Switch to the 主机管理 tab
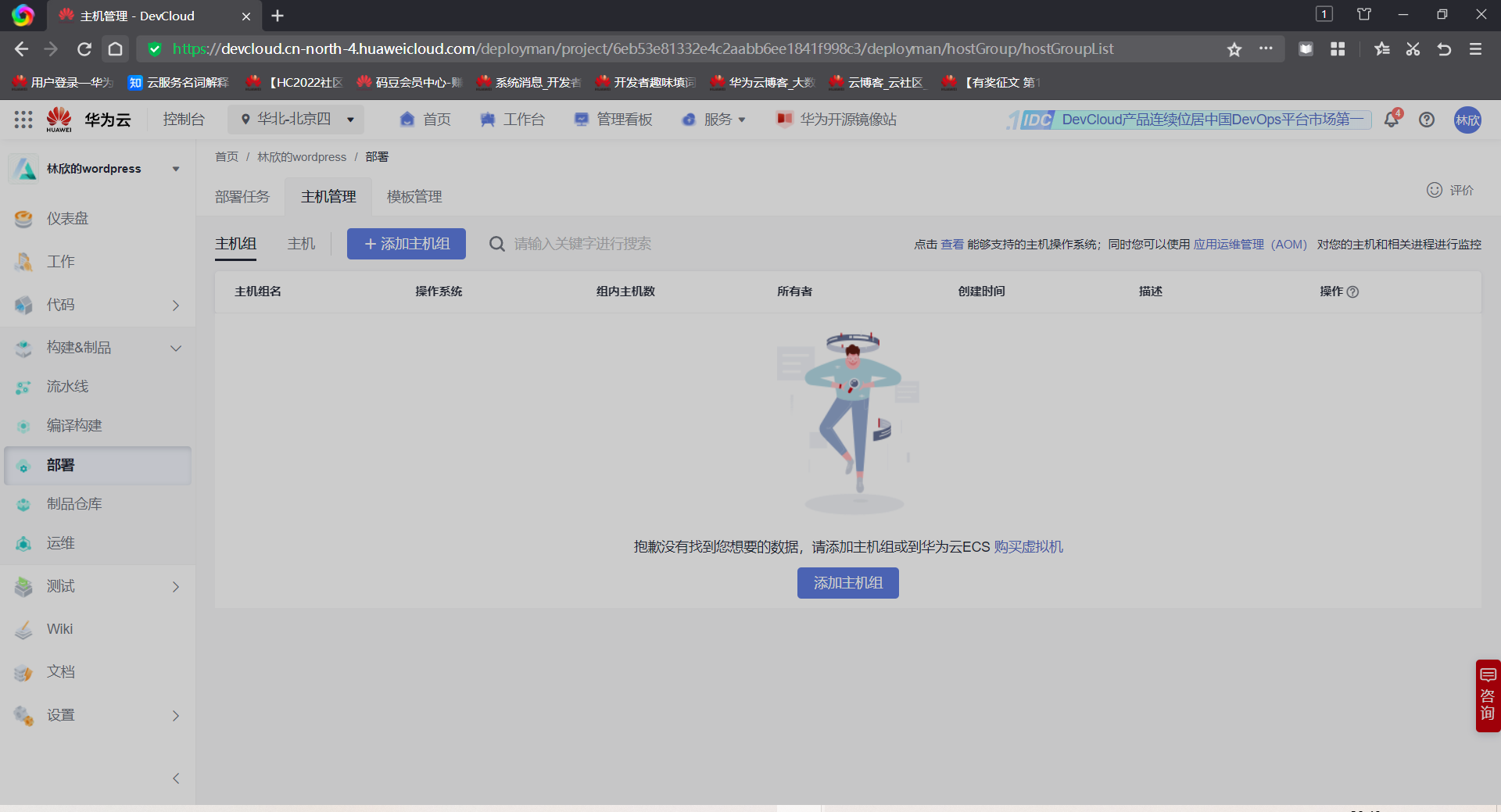The height and width of the screenshot is (812, 1501). pyautogui.click(x=328, y=197)
